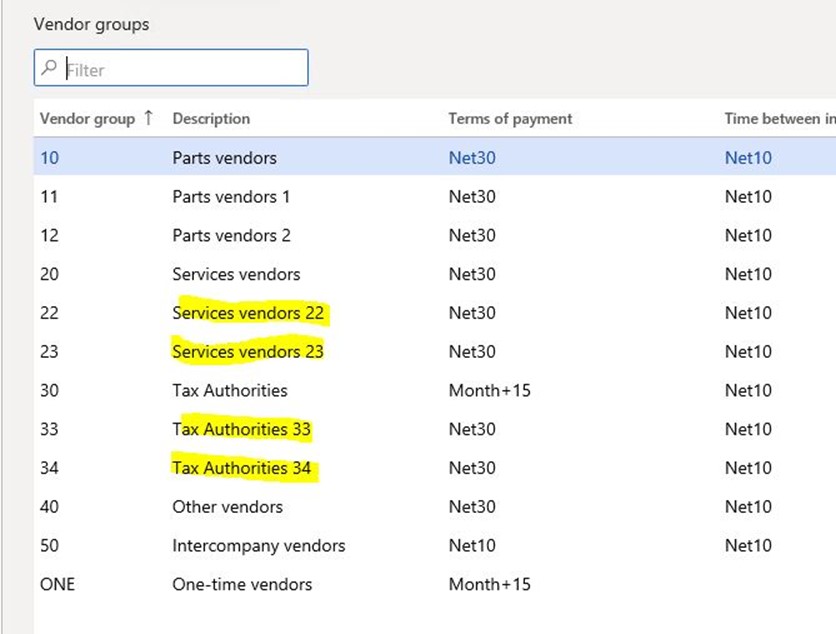Click Net10 terms for Intercompany vendors

pyautogui.click(x=471, y=546)
